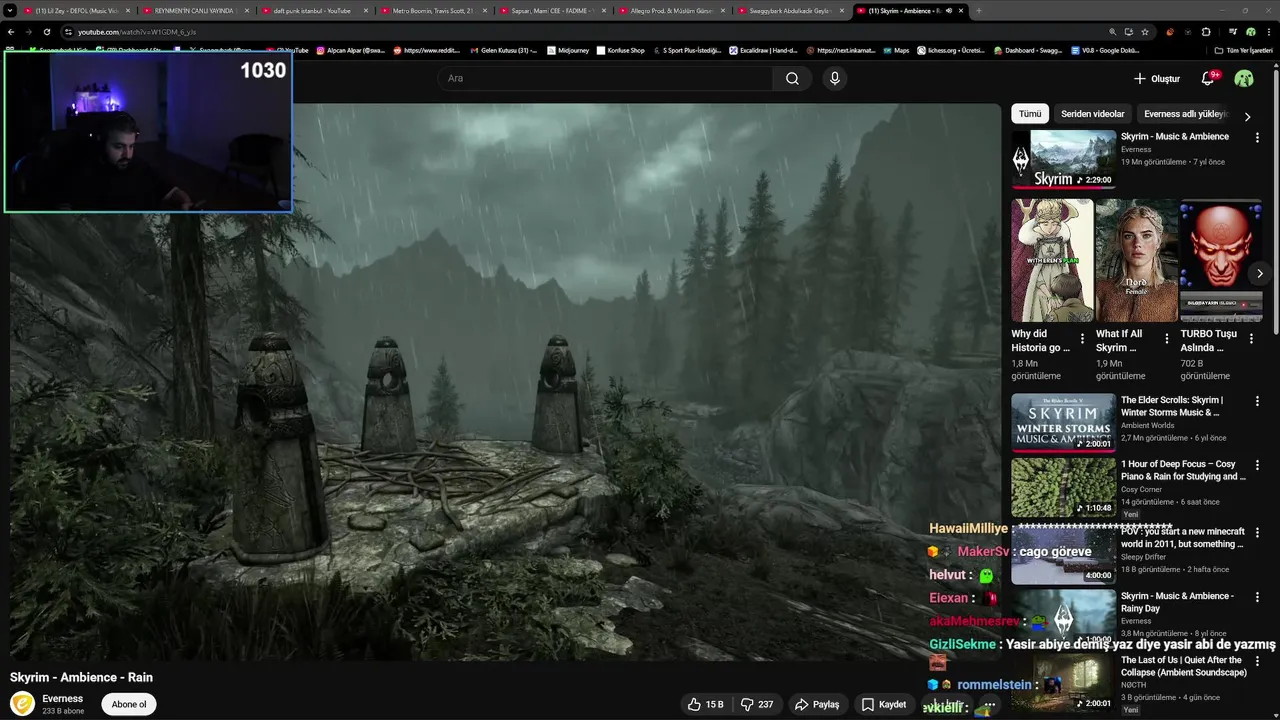Click the Skyrim rain video player

pos(505,382)
